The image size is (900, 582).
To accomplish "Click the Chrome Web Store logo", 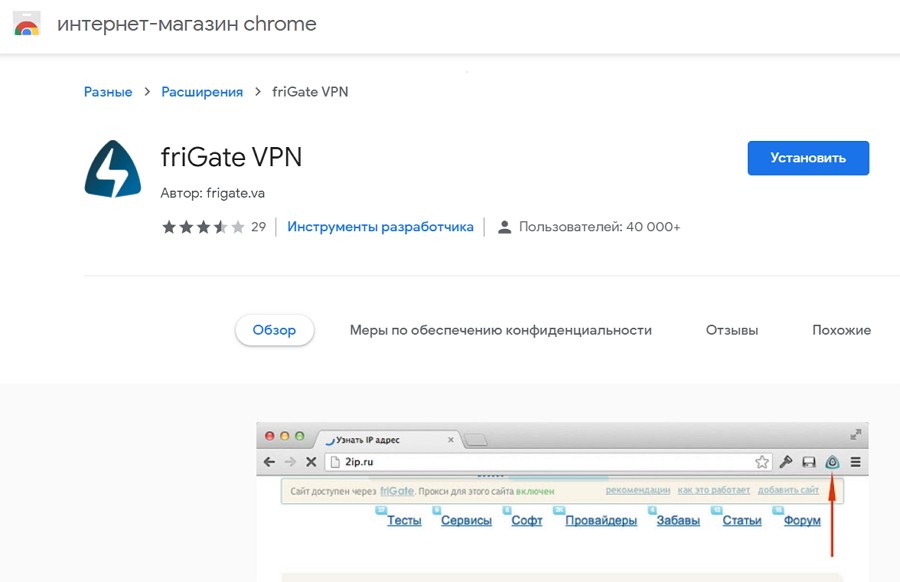I will pyautogui.click(x=26, y=24).
